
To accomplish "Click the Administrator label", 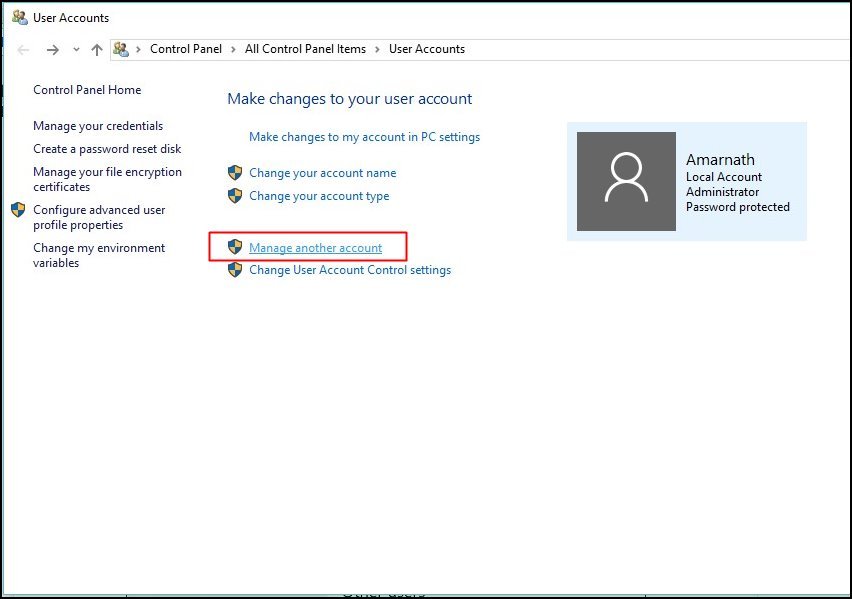I will pyautogui.click(x=722, y=192).
